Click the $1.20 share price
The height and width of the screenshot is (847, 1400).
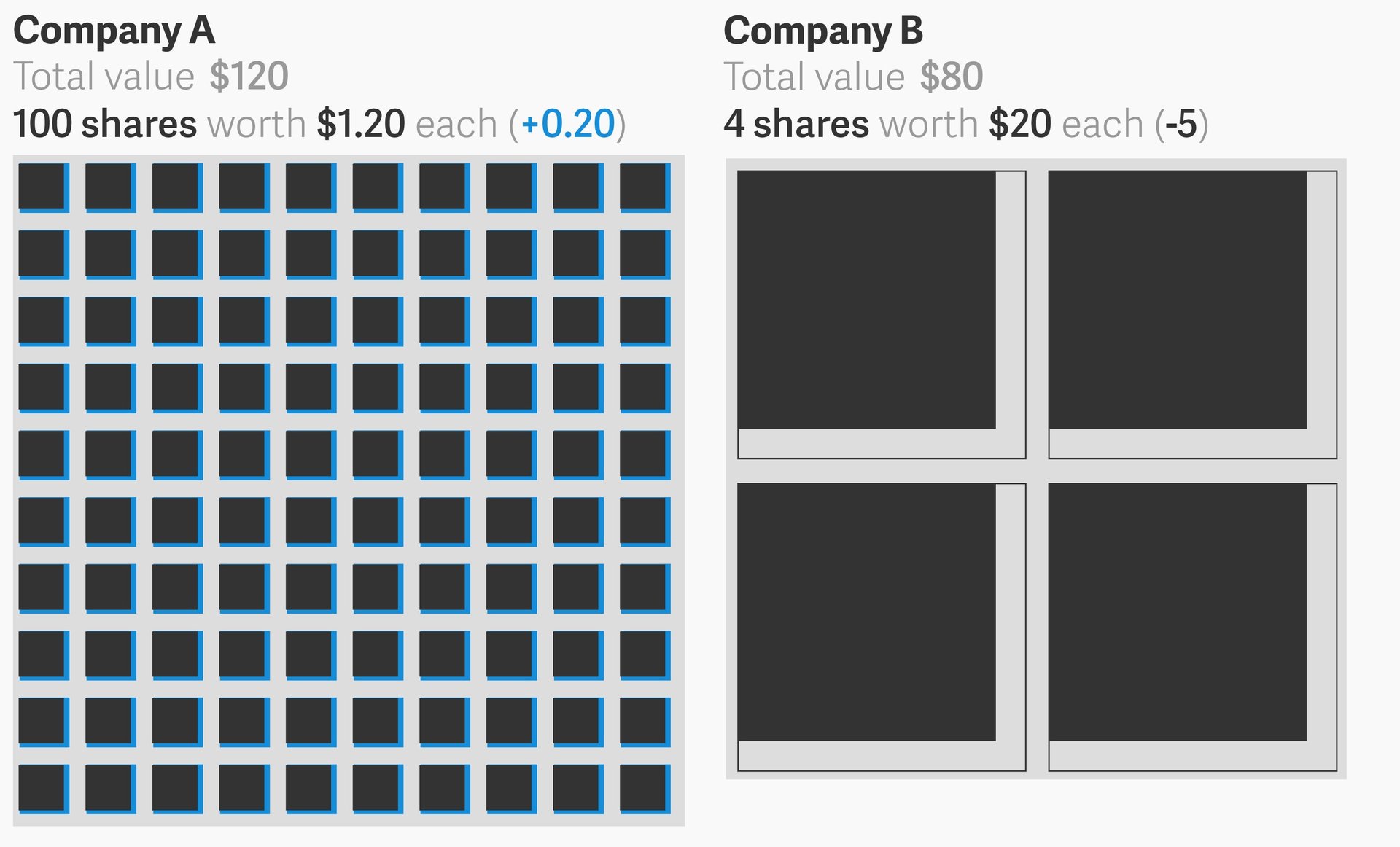tap(361, 123)
